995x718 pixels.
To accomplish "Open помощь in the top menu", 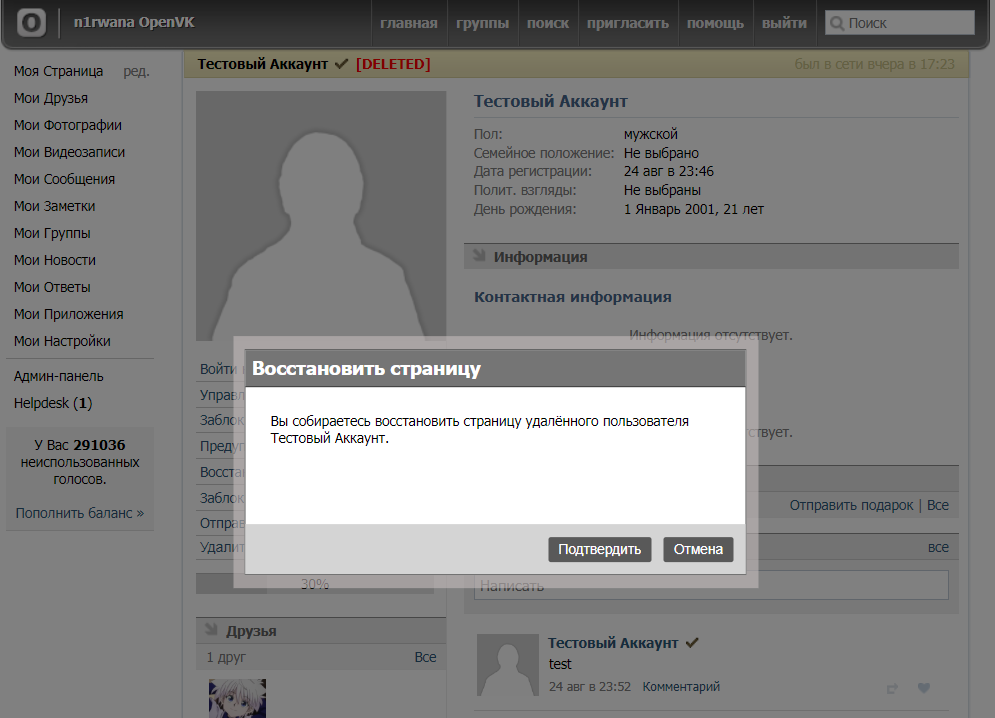I will click(x=715, y=23).
